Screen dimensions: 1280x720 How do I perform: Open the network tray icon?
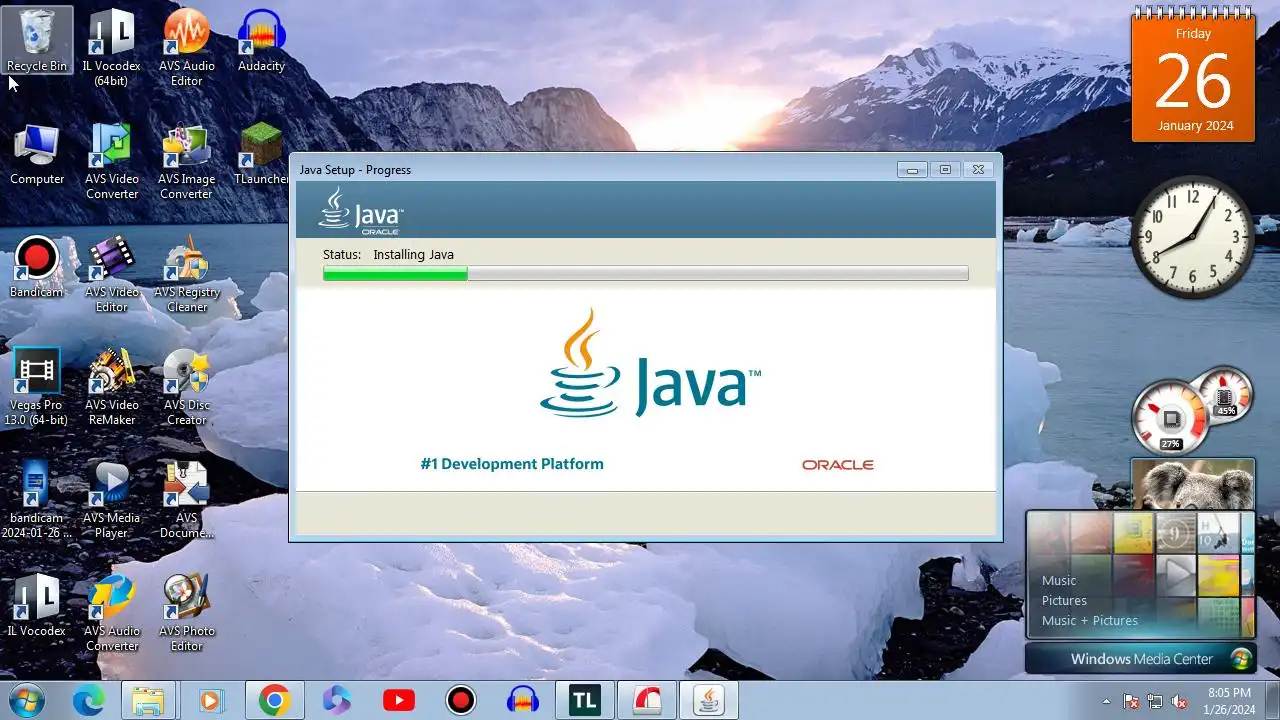click(x=1155, y=701)
